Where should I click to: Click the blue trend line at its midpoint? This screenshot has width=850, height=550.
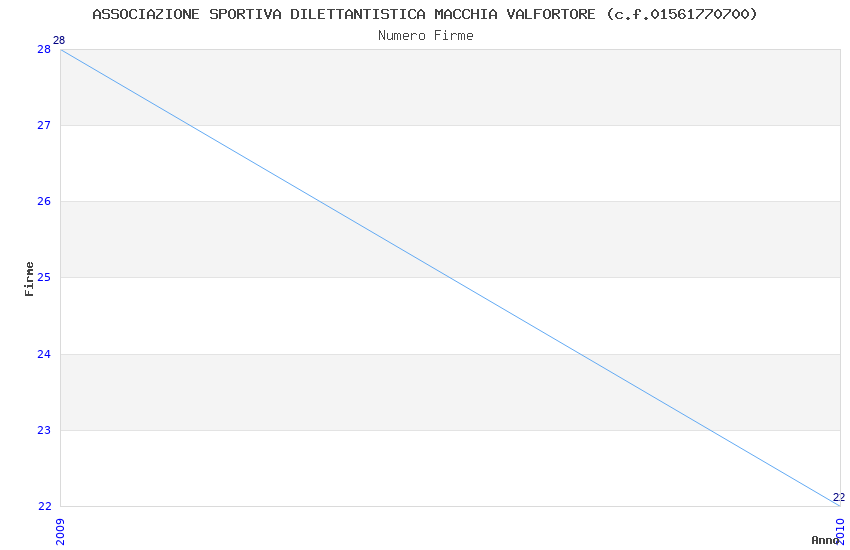click(x=450, y=277)
